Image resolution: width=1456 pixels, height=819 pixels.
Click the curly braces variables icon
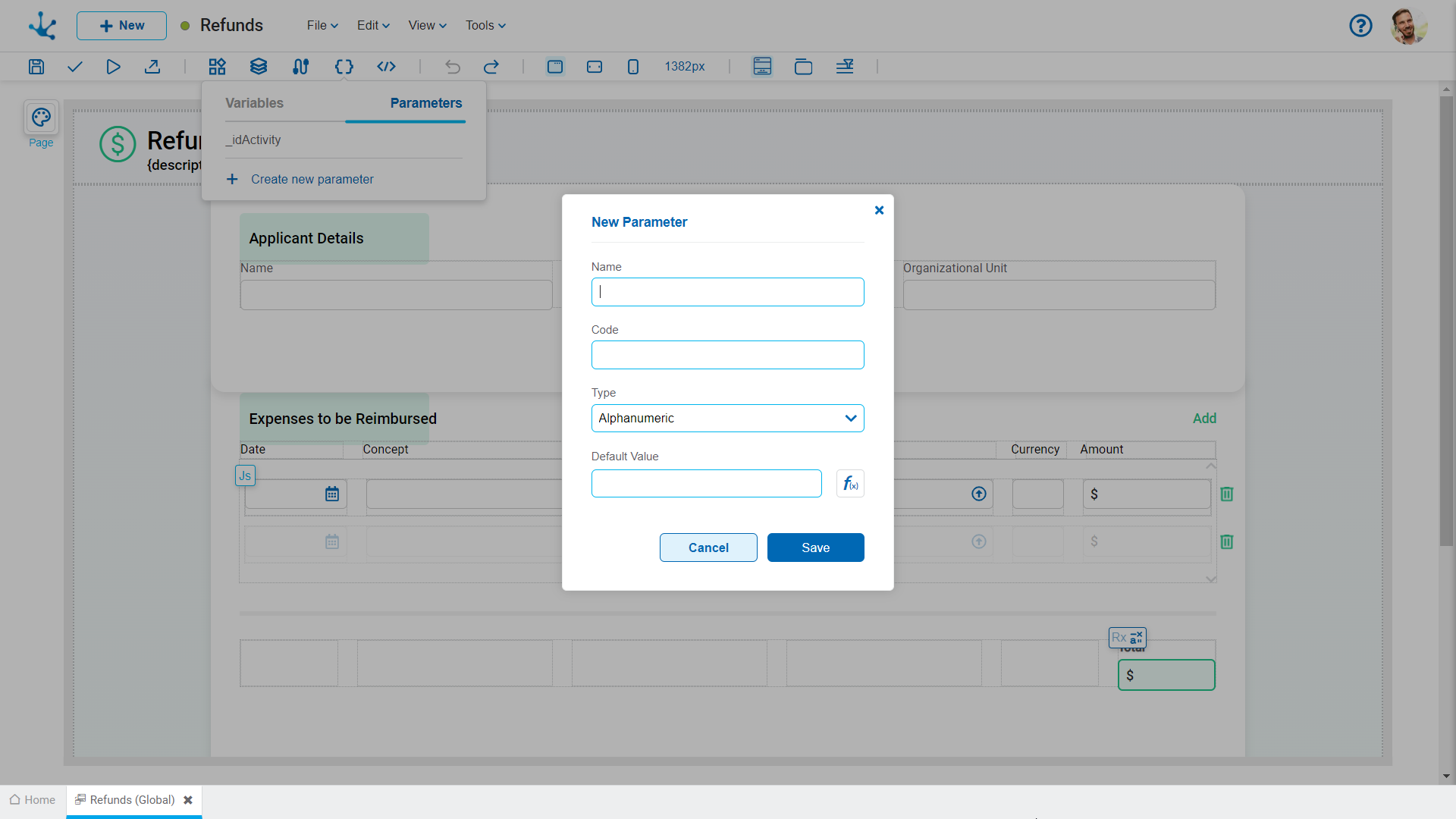[344, 67]
